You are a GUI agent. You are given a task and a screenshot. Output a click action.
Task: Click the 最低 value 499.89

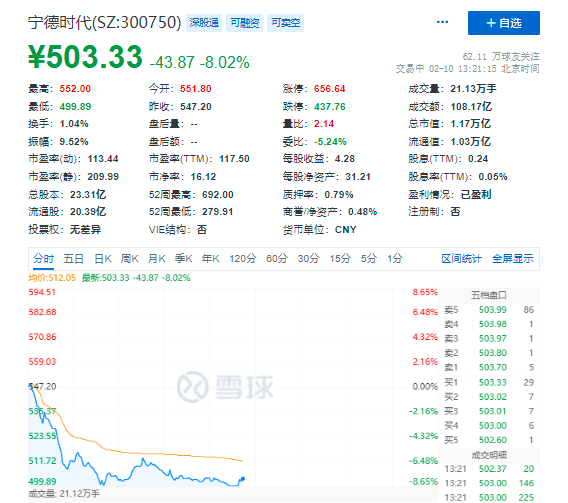coord(75,107)
